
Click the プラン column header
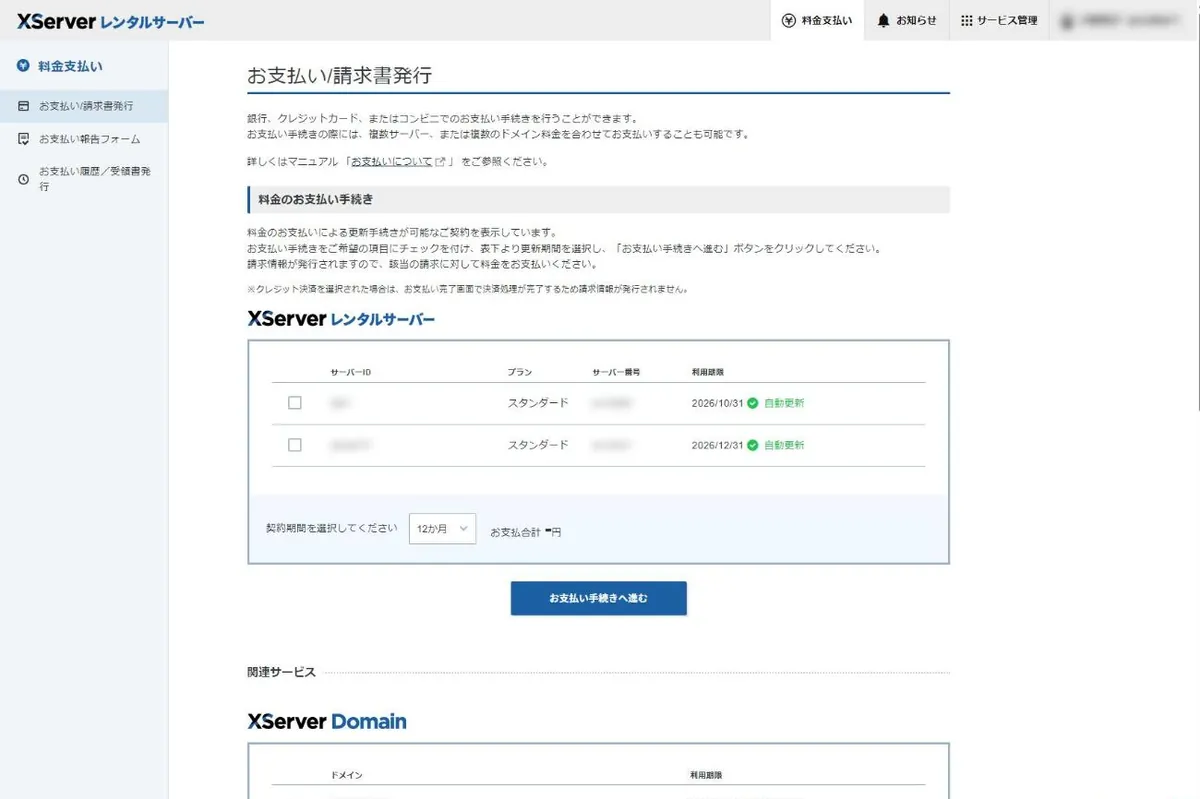click(519, 372)
